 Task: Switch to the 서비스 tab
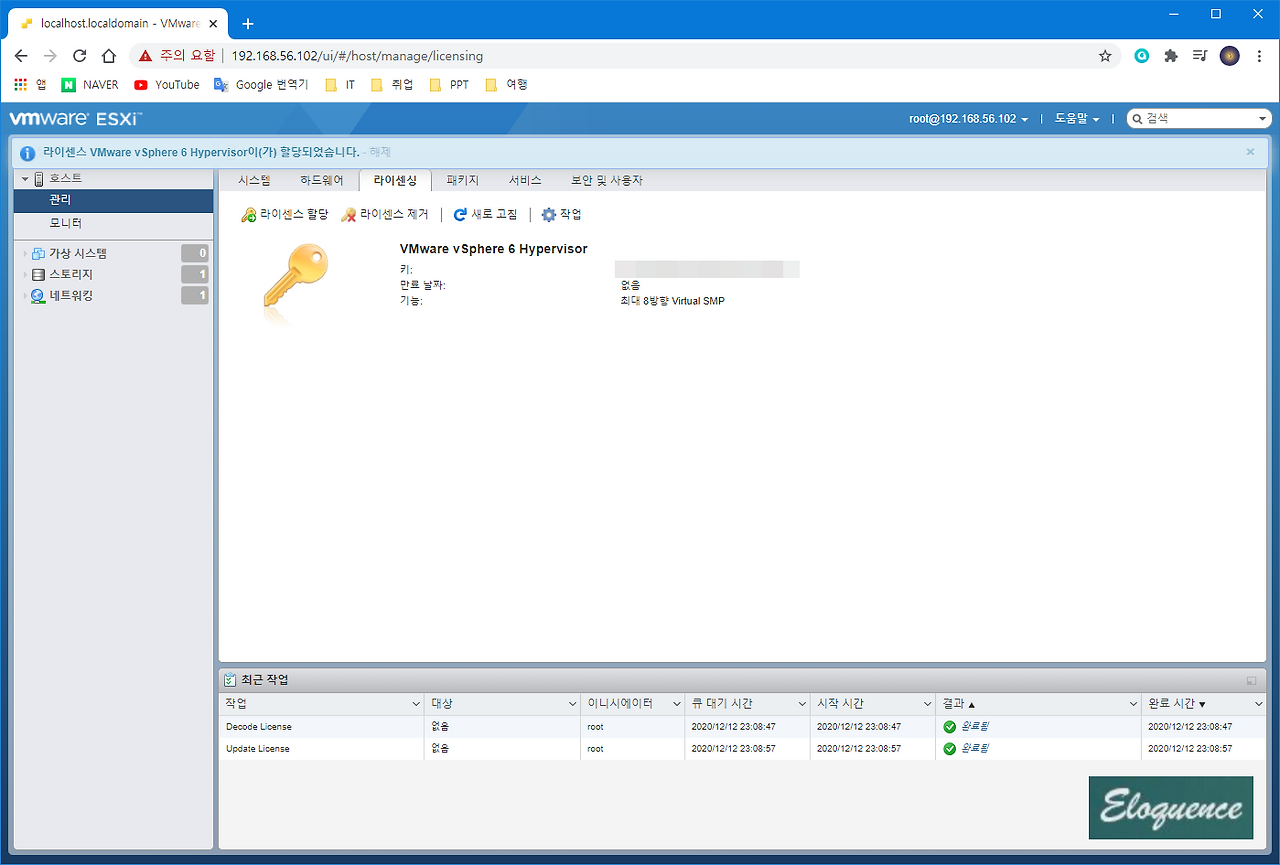(x=525, y=181)
